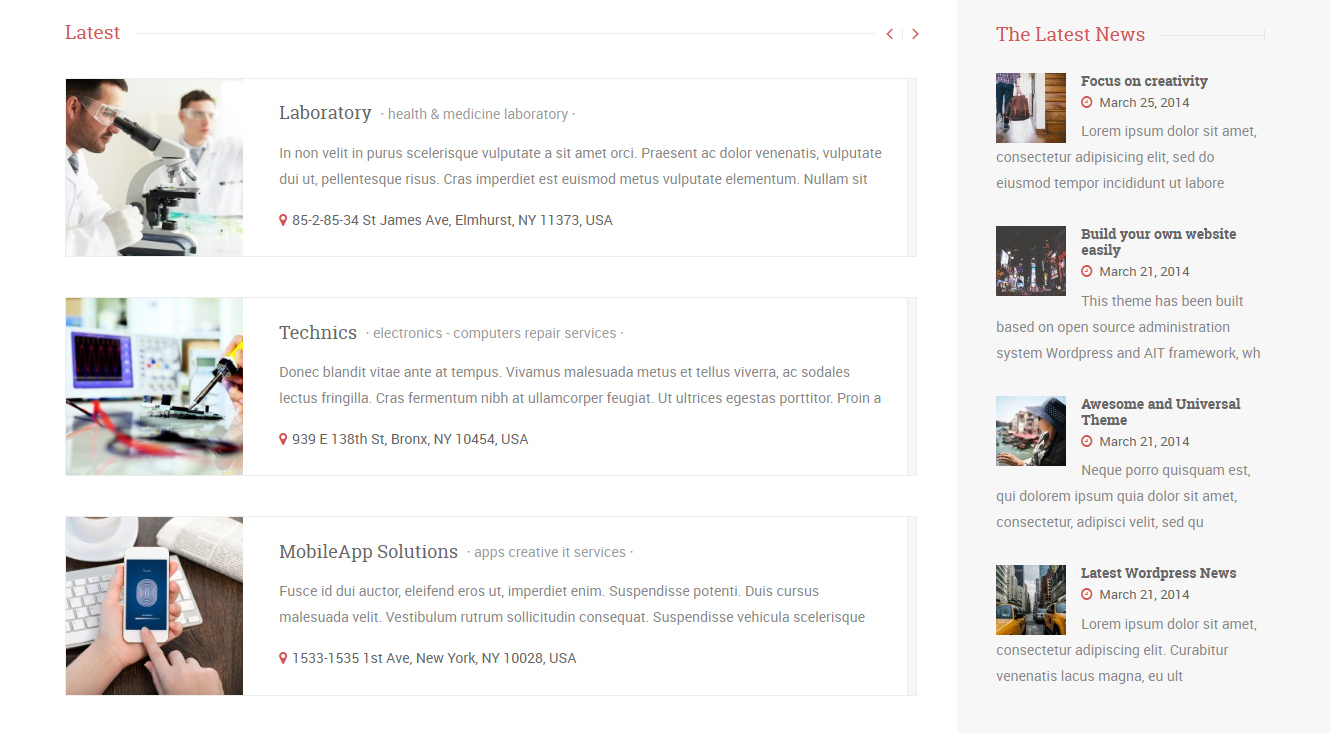
Task: Click MobileApp description starting Fusce id dui
Action: 572,604
